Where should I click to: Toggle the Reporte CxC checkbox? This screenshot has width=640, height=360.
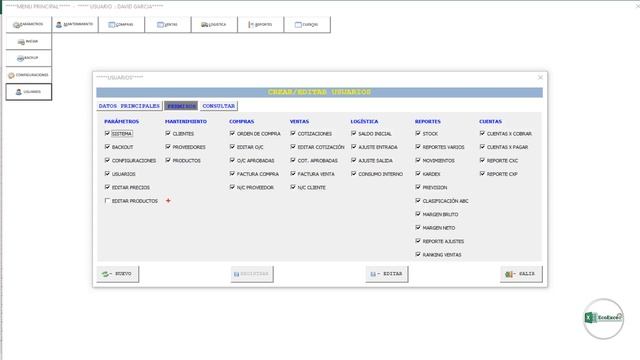click(x=482, y=160)
